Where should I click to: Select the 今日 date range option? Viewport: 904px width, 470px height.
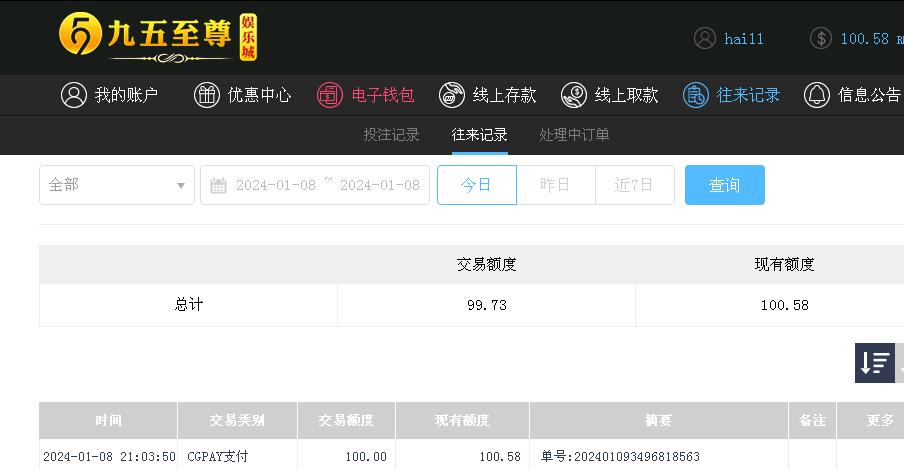pos(477,185)
